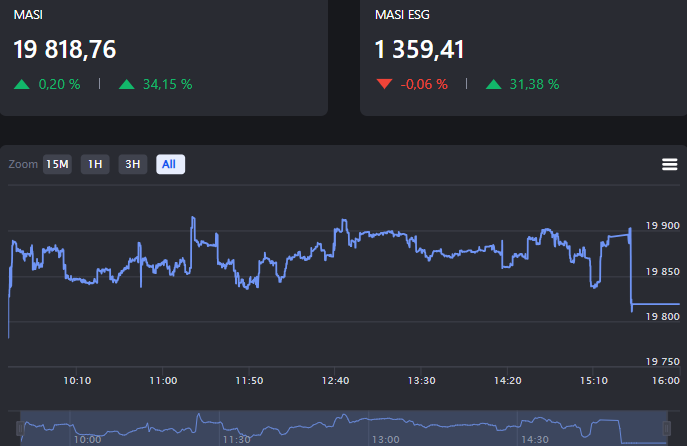Click the right navigator range handle

[667, 428]
